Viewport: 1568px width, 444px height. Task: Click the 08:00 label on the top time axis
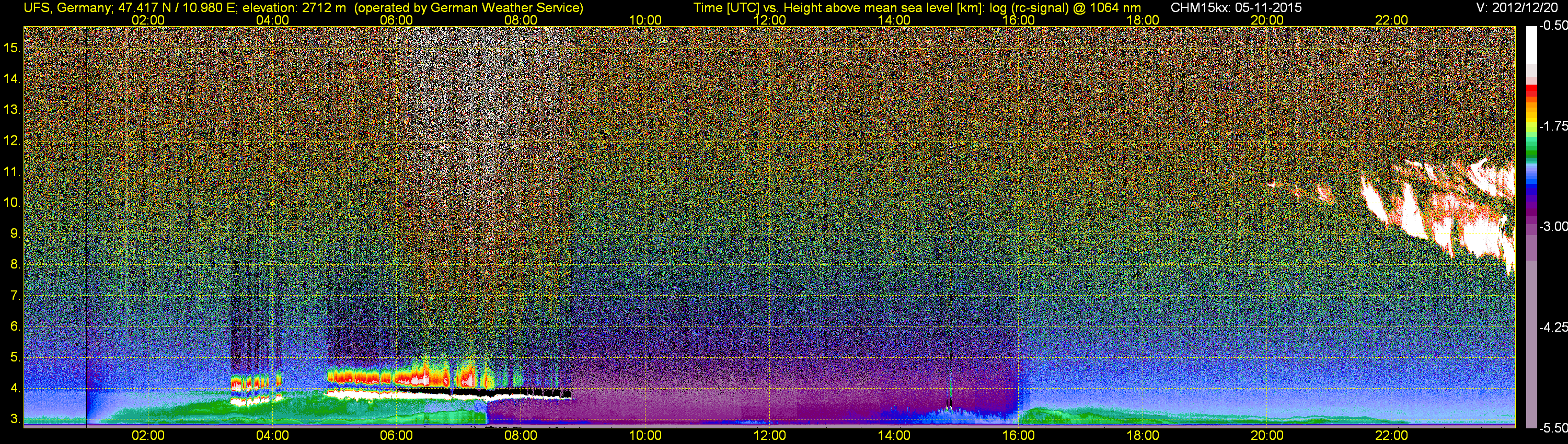click(521, 20)
